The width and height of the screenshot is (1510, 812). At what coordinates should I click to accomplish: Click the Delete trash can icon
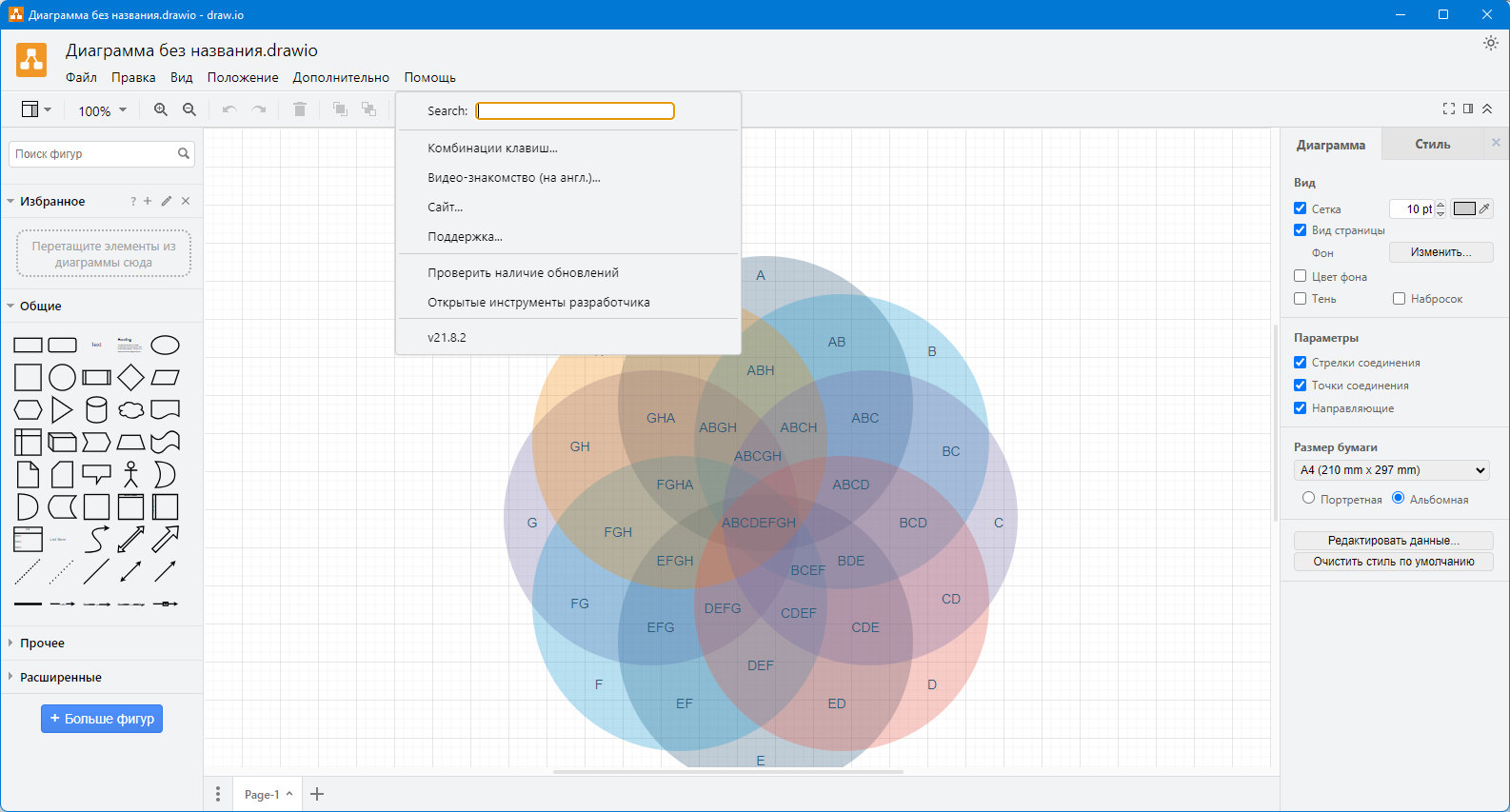click(300, 110)
